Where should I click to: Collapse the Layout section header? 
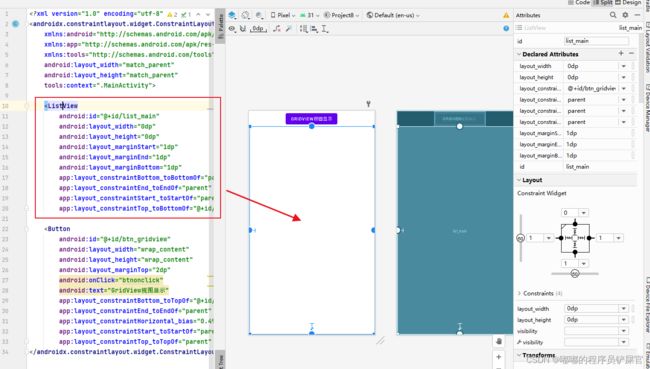[519, 180]
